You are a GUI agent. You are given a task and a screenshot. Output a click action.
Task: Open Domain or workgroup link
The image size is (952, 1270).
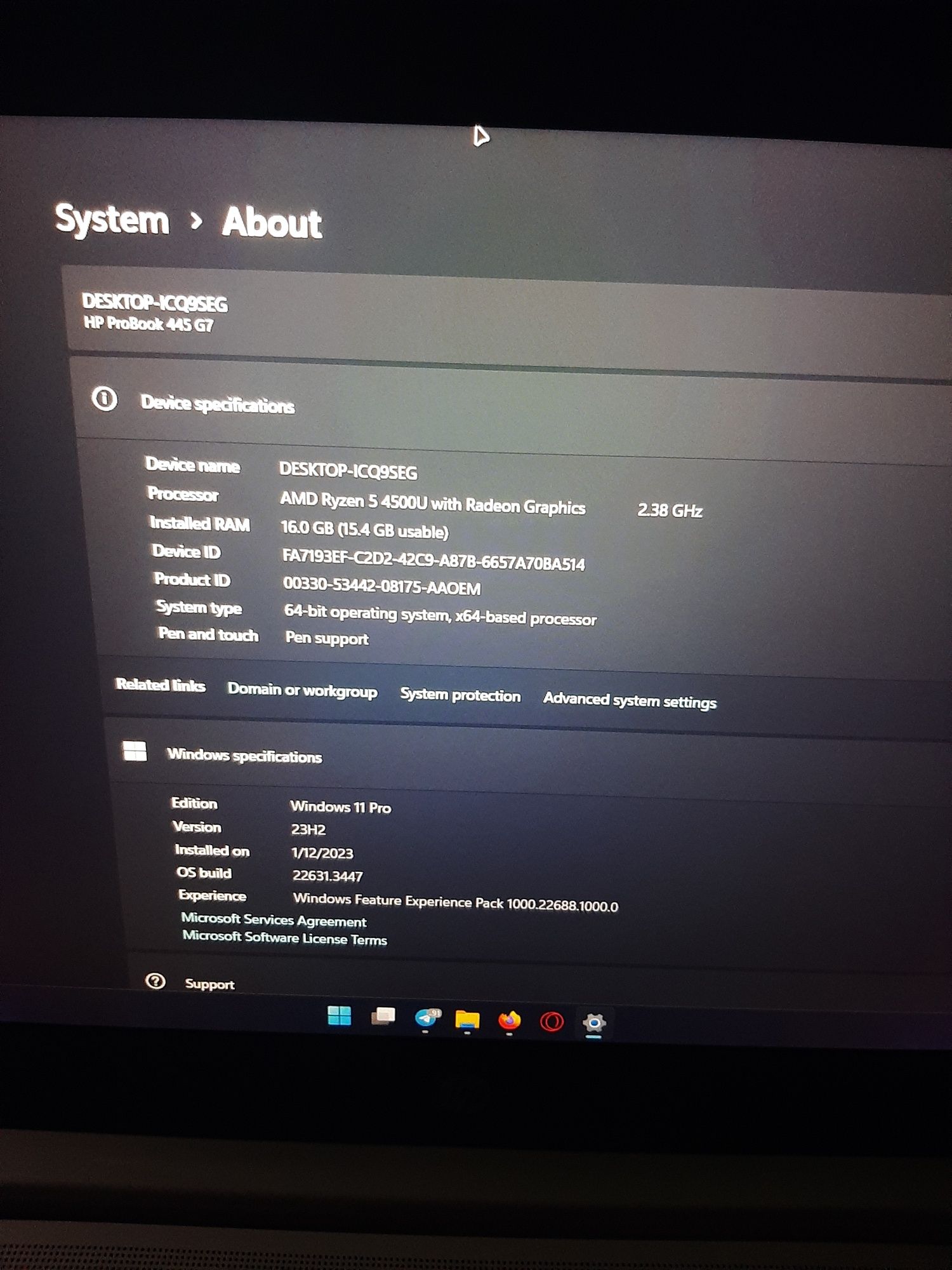[302, 690]
